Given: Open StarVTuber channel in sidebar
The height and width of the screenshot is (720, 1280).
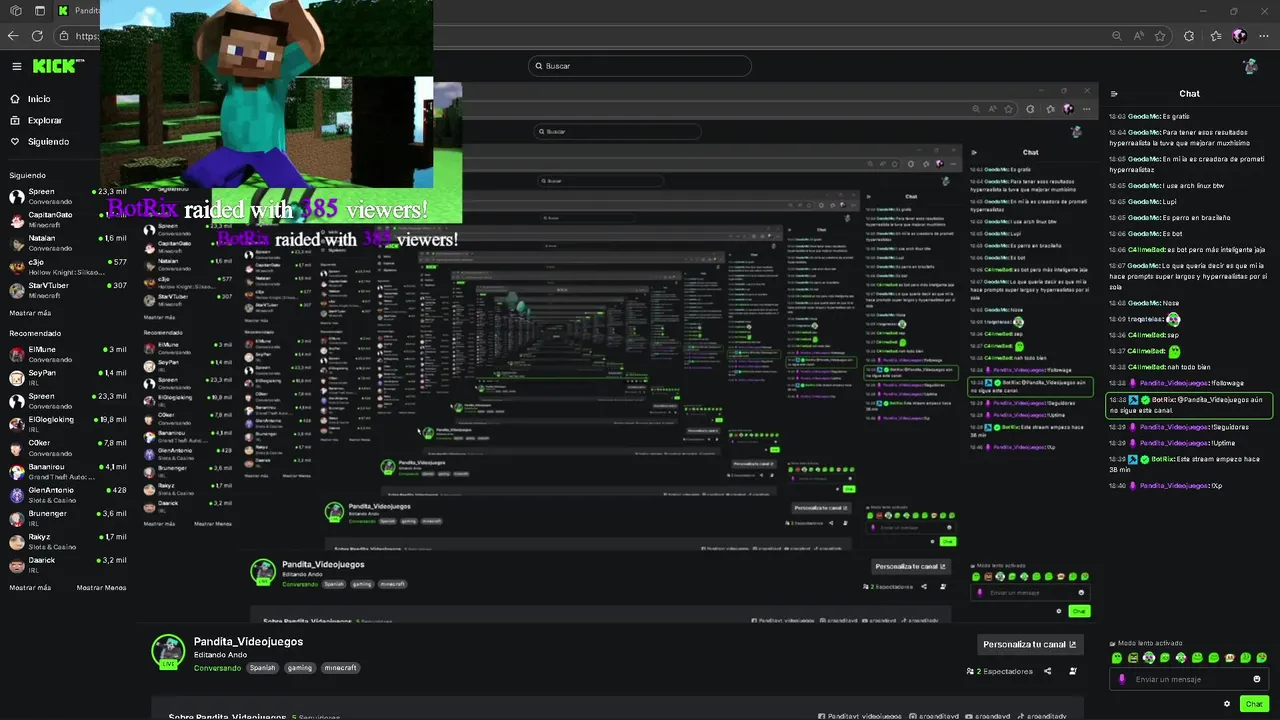Looking at the screenshot, I should coord(67,289).
